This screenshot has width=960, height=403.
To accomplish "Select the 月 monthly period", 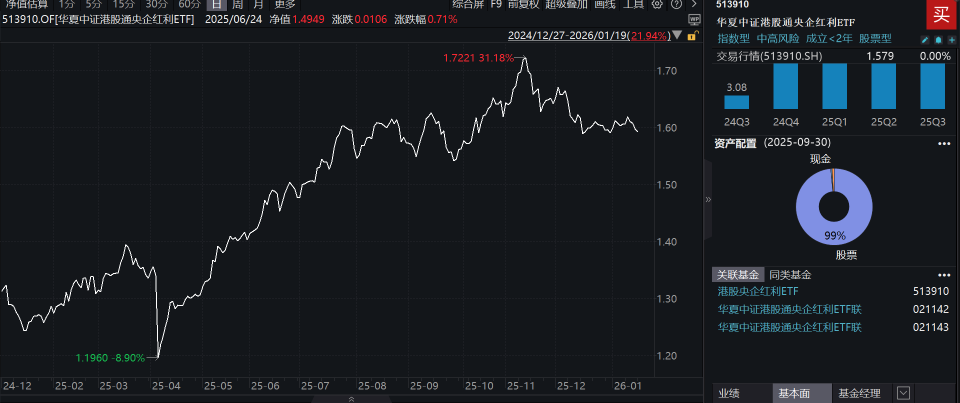I will [x=257, y=4].
